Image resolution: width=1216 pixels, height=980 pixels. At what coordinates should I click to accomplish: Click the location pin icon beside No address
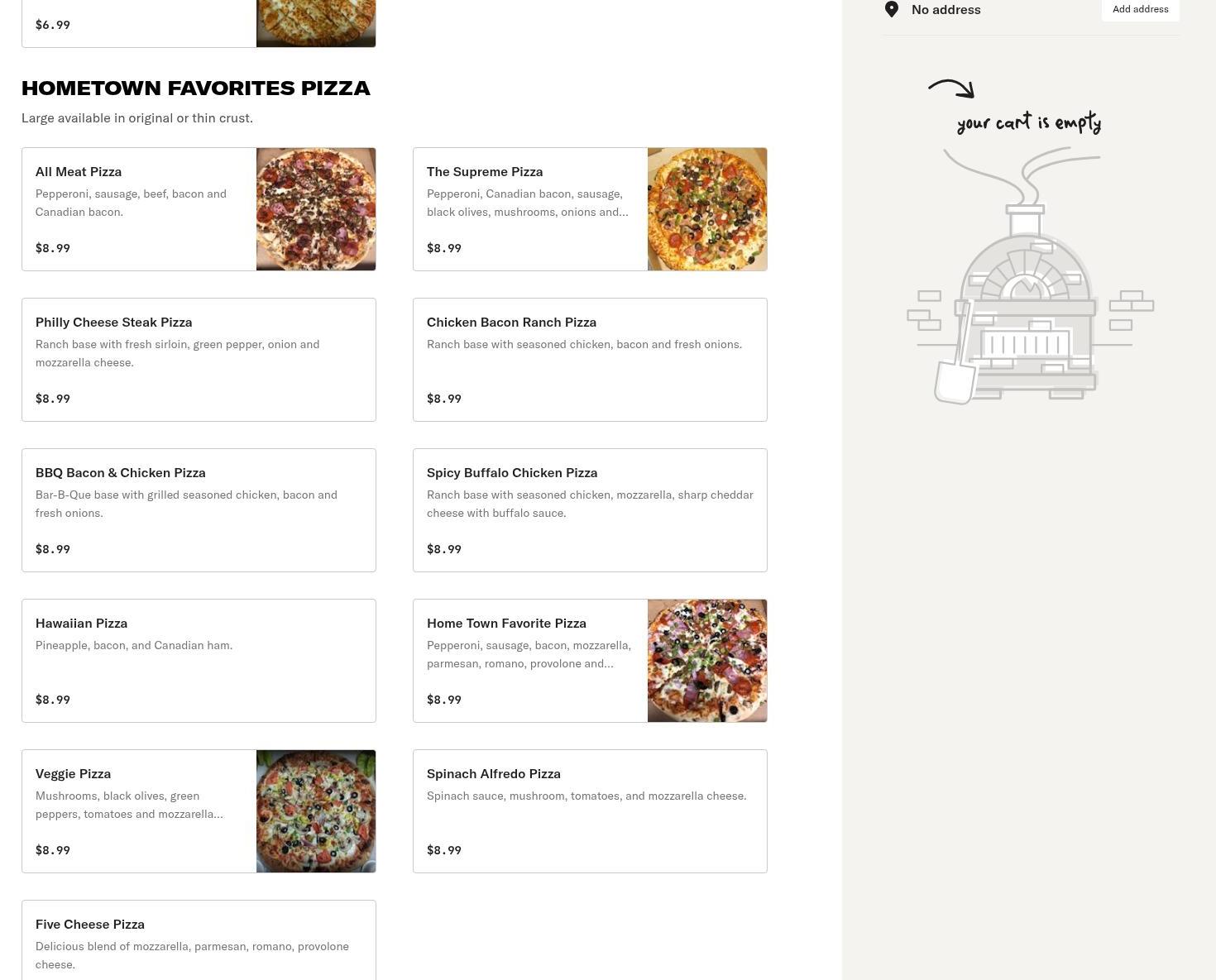[x=892, y=9]
